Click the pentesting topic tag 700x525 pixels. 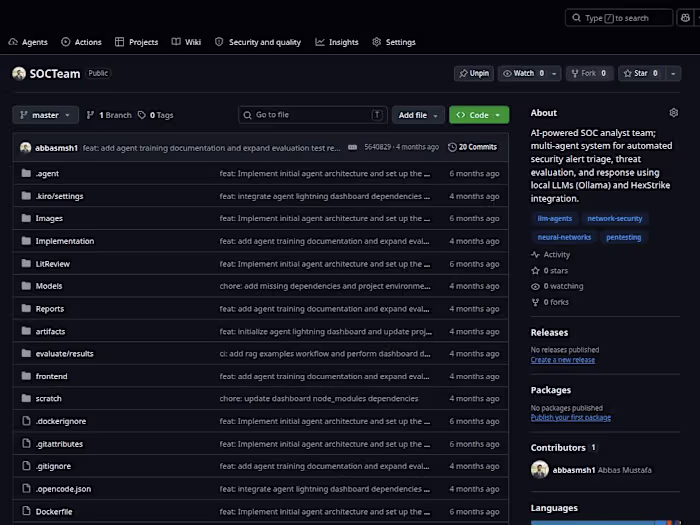point(623,237)
